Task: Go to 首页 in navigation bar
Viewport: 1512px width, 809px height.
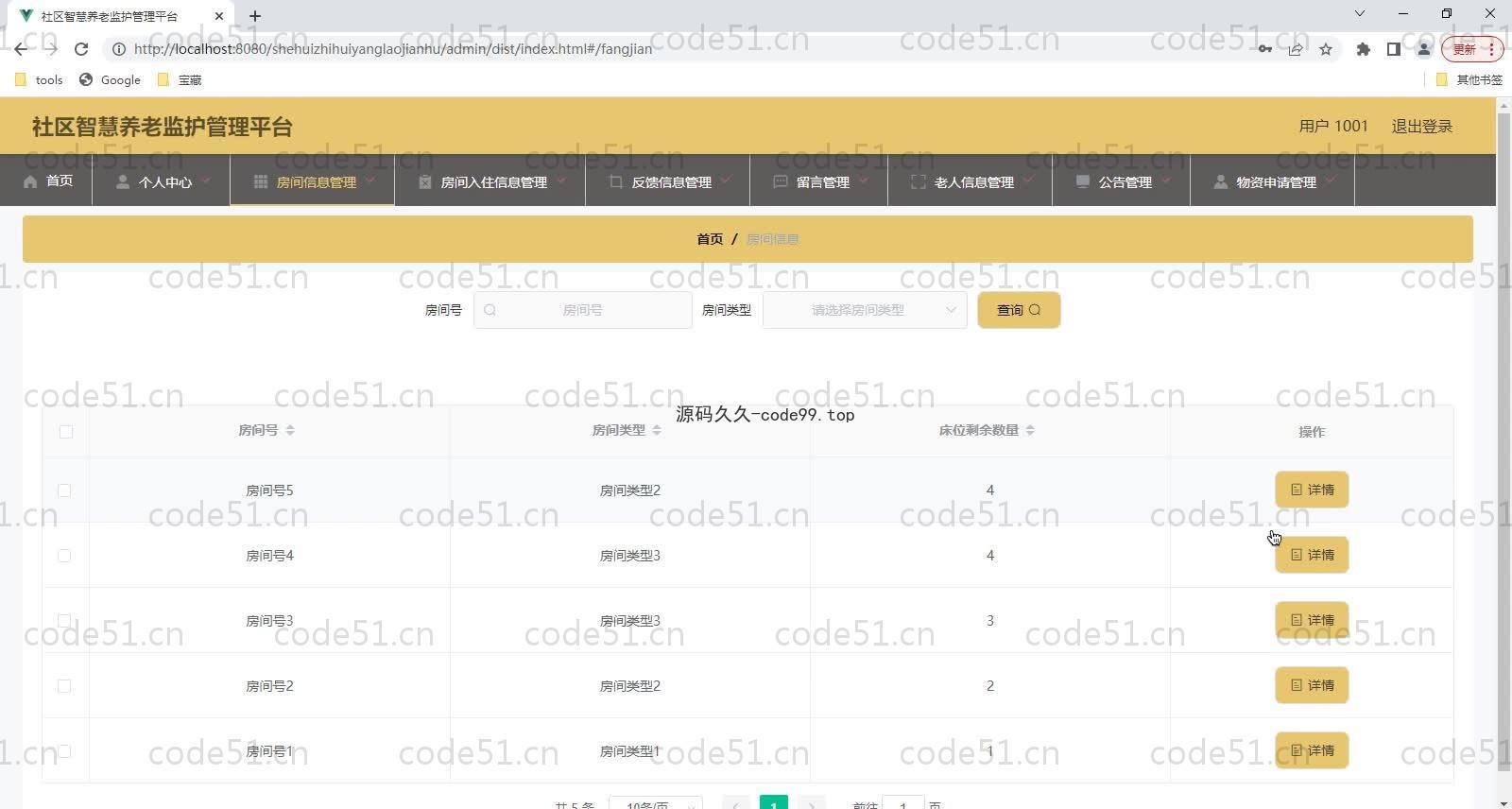Action: click(48, 181)
